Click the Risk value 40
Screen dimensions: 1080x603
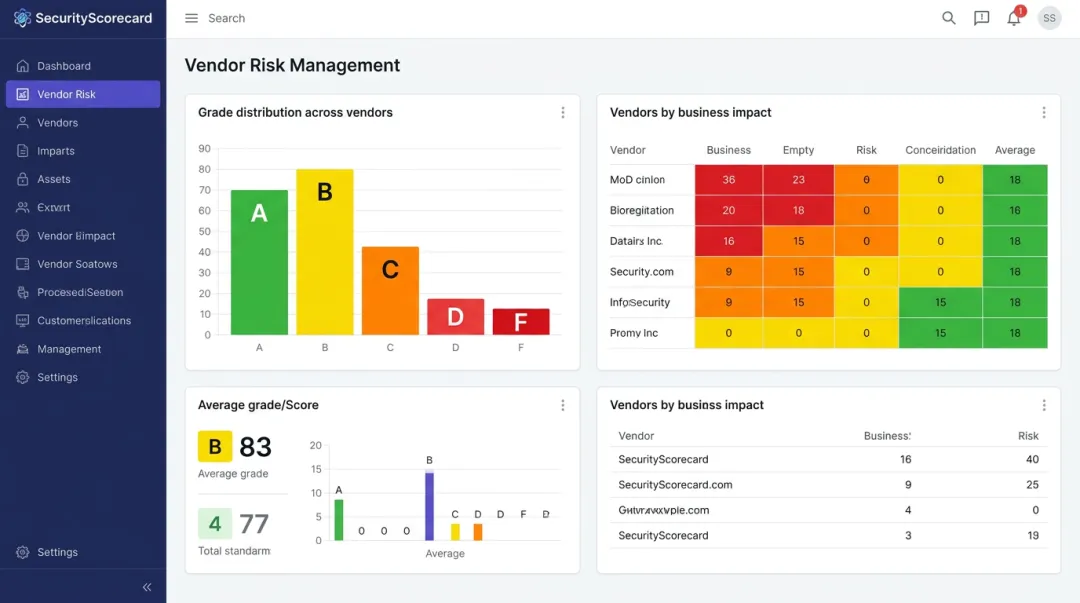[x=1032, y=460]
